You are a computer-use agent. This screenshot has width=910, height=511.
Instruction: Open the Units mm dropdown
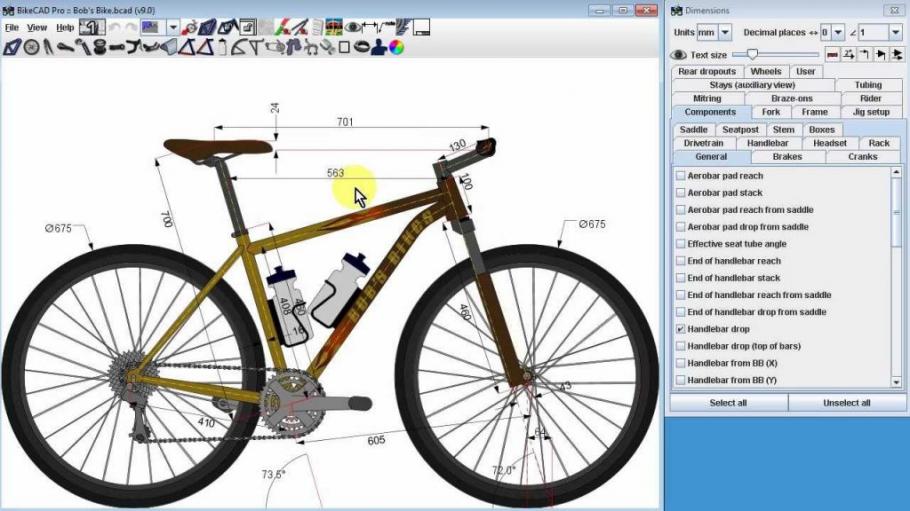click(725, 33)
